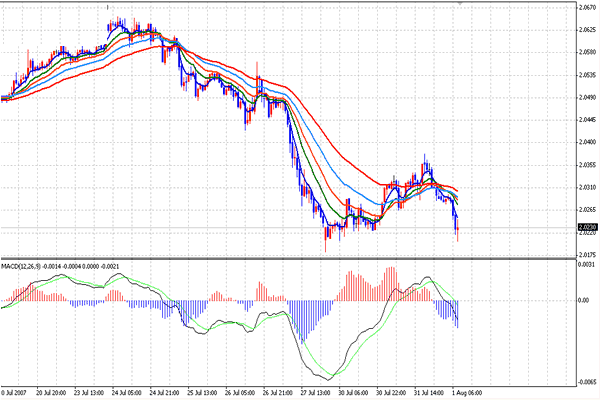This screenshot has width=600, height=400.
Task: Click the 2.0400 price axis label
Action: pos(588,142)
